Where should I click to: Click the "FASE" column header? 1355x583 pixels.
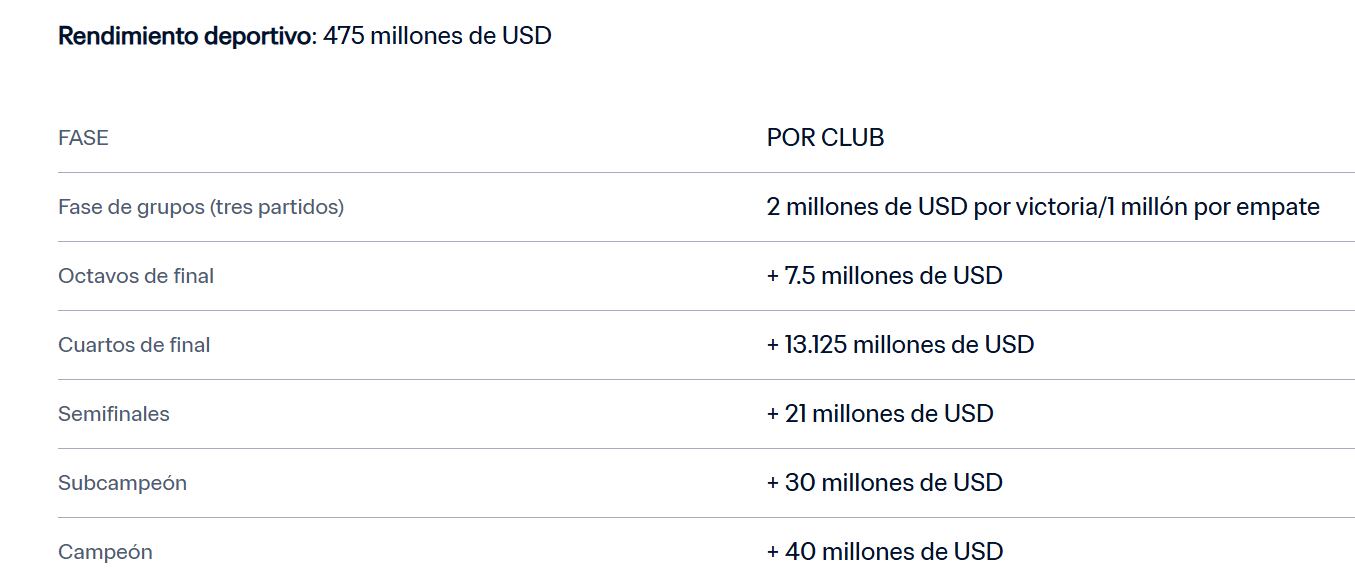point(83,138)
